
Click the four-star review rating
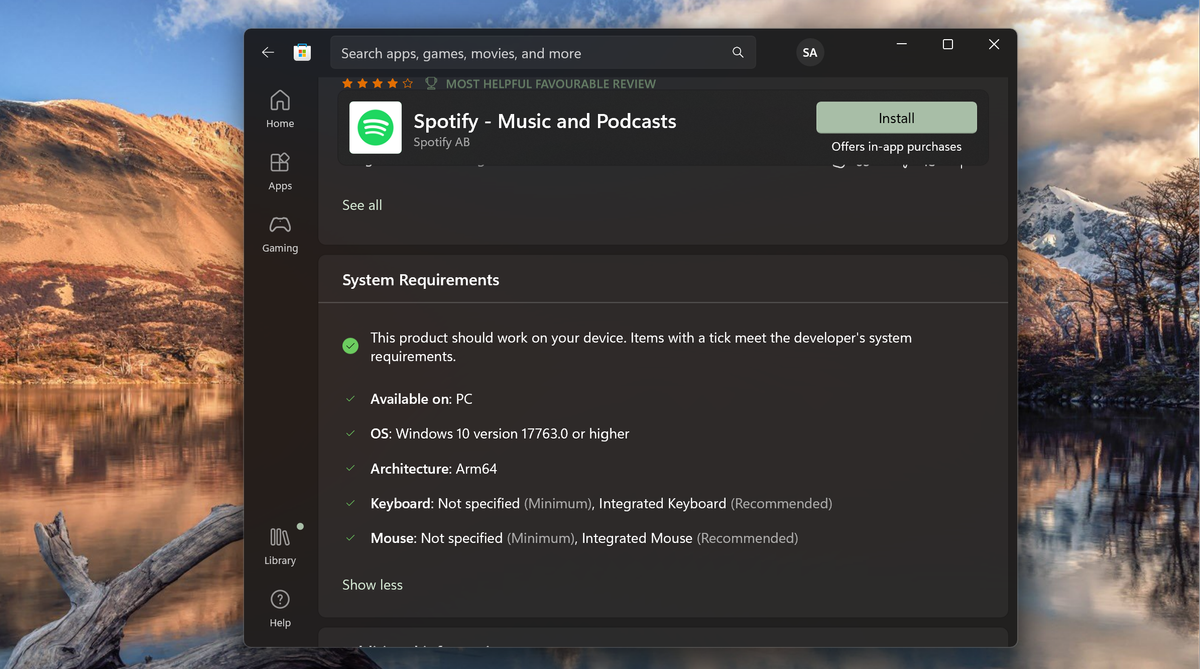click(377, 84)
